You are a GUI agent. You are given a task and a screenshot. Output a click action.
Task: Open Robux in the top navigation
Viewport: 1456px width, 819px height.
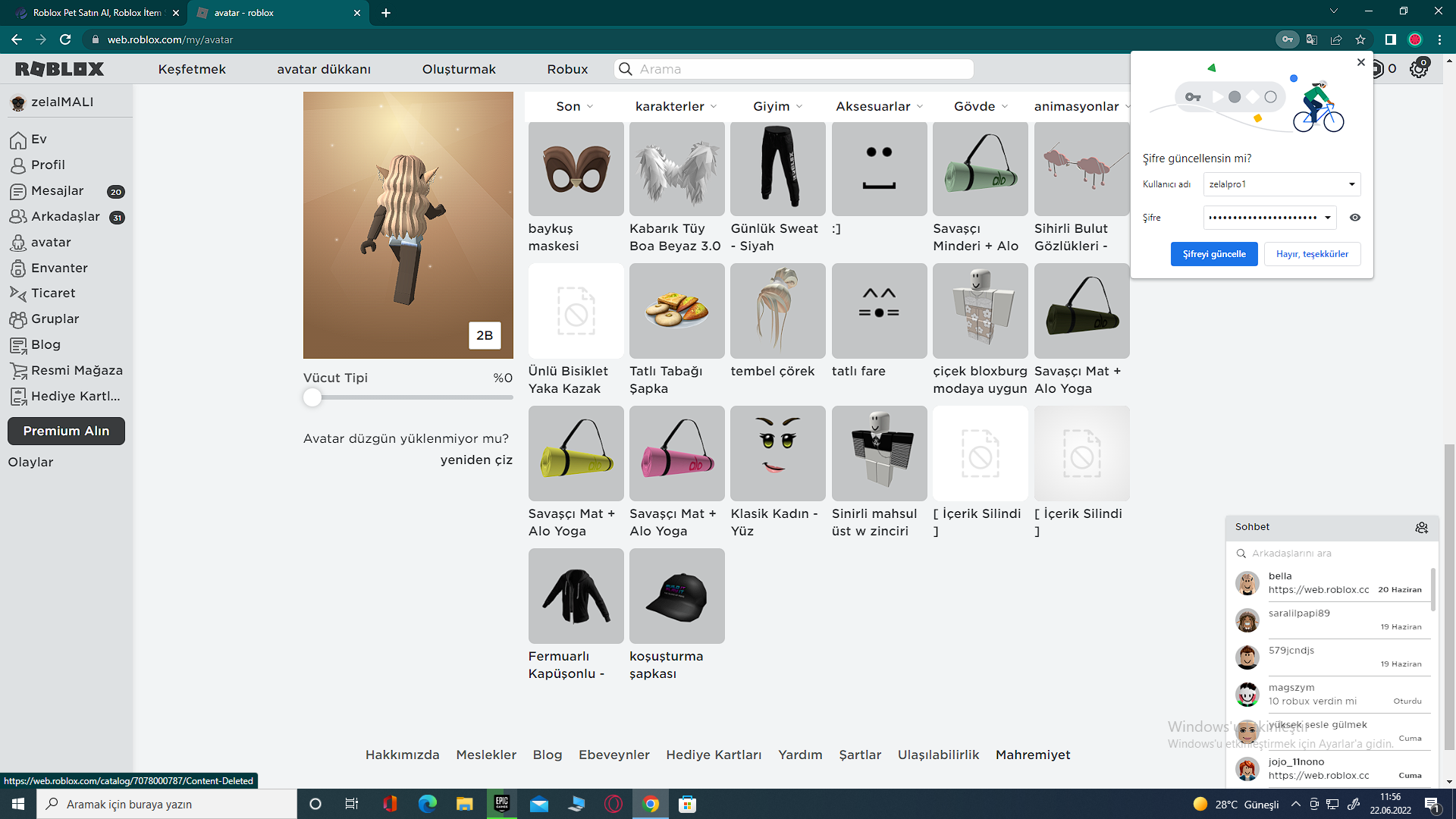point(567,69)
